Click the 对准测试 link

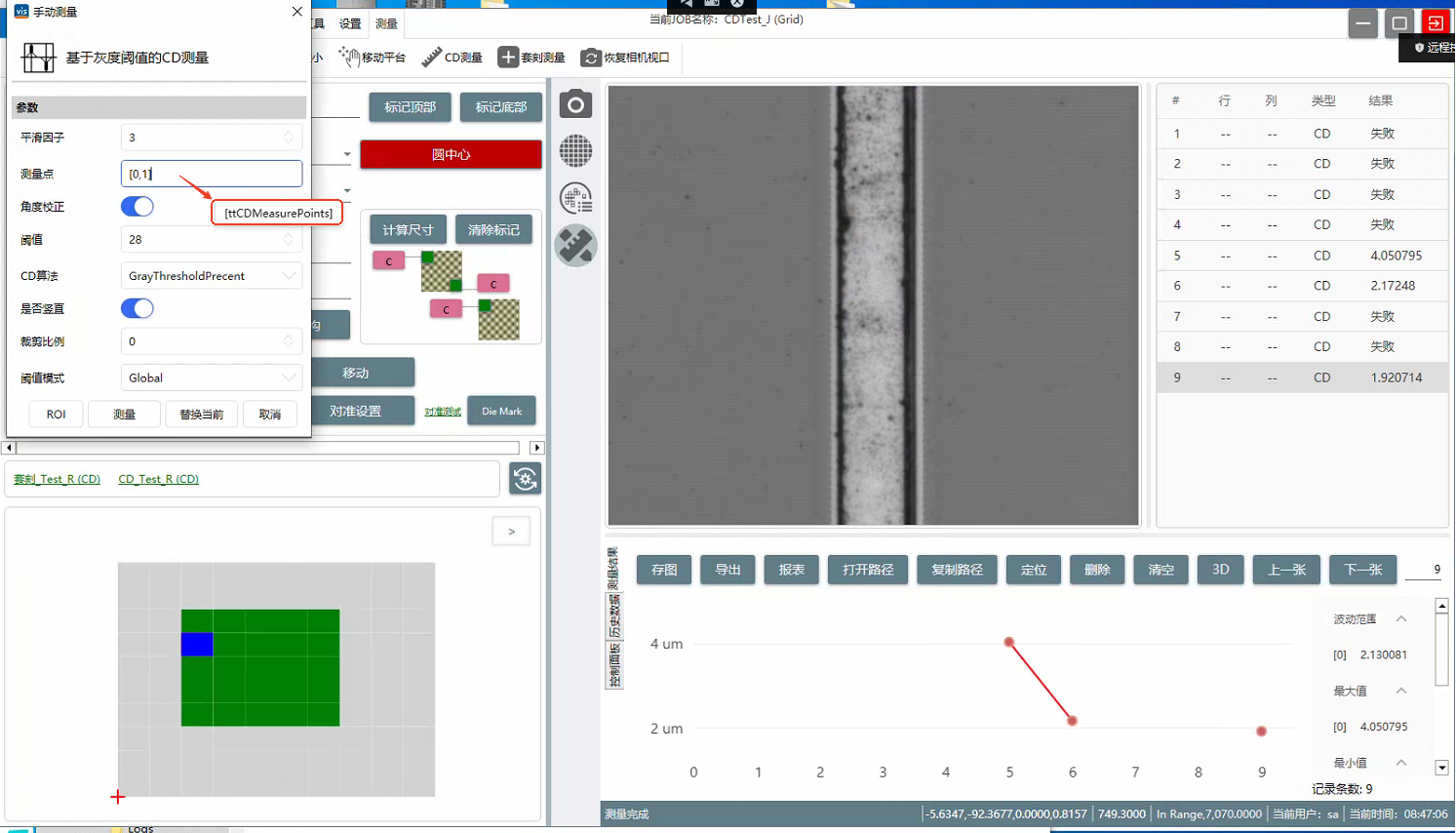point(442,412)
